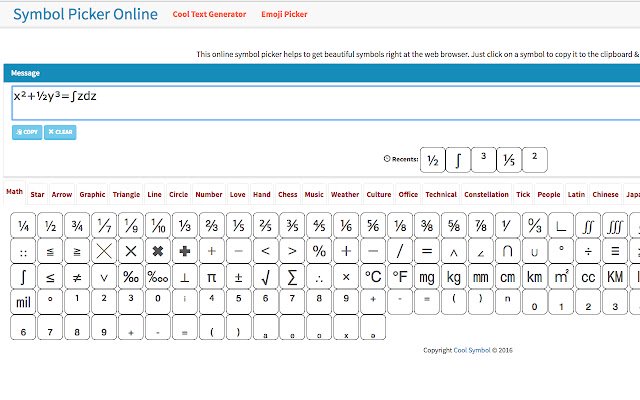Open the Emoji Picker link
This screenshot has width=640, height=400.
pyautogui.click(x=284, y=14)
